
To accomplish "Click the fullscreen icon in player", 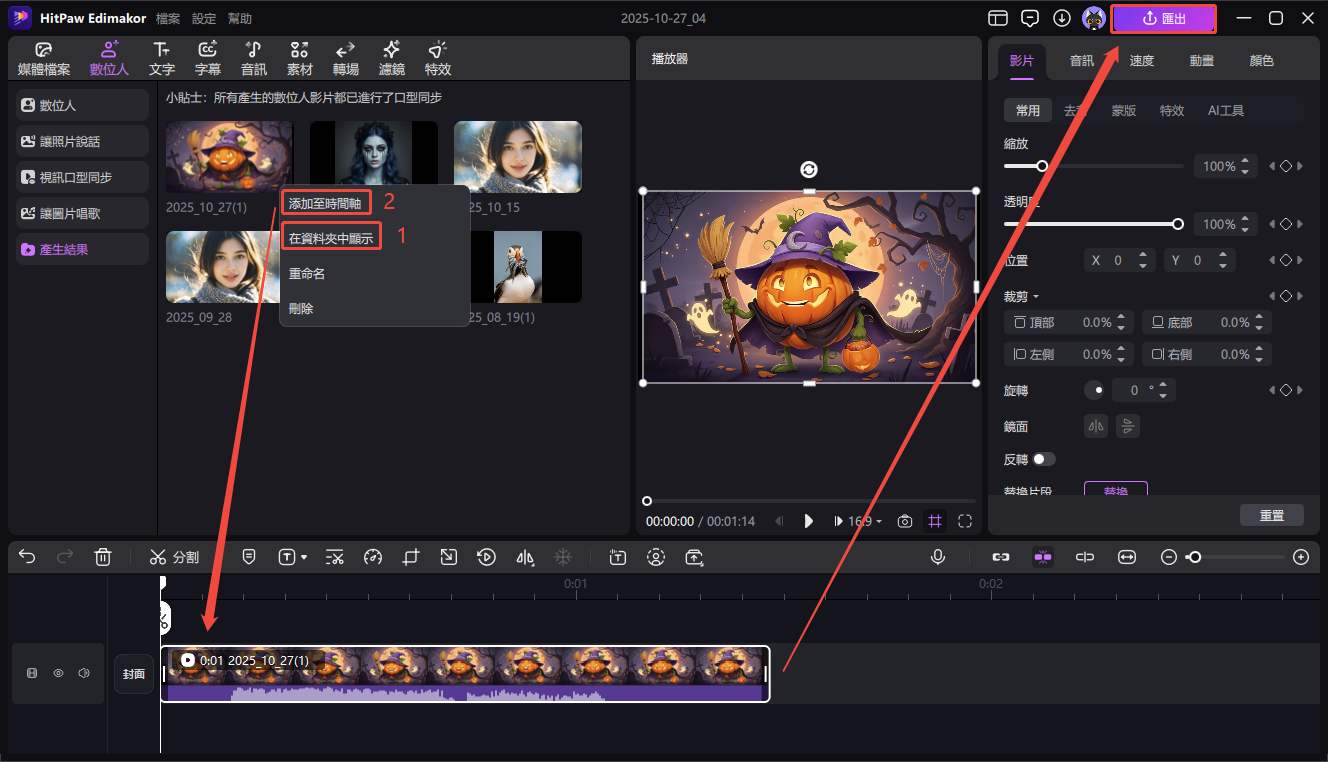I will (x=965, y=521).
